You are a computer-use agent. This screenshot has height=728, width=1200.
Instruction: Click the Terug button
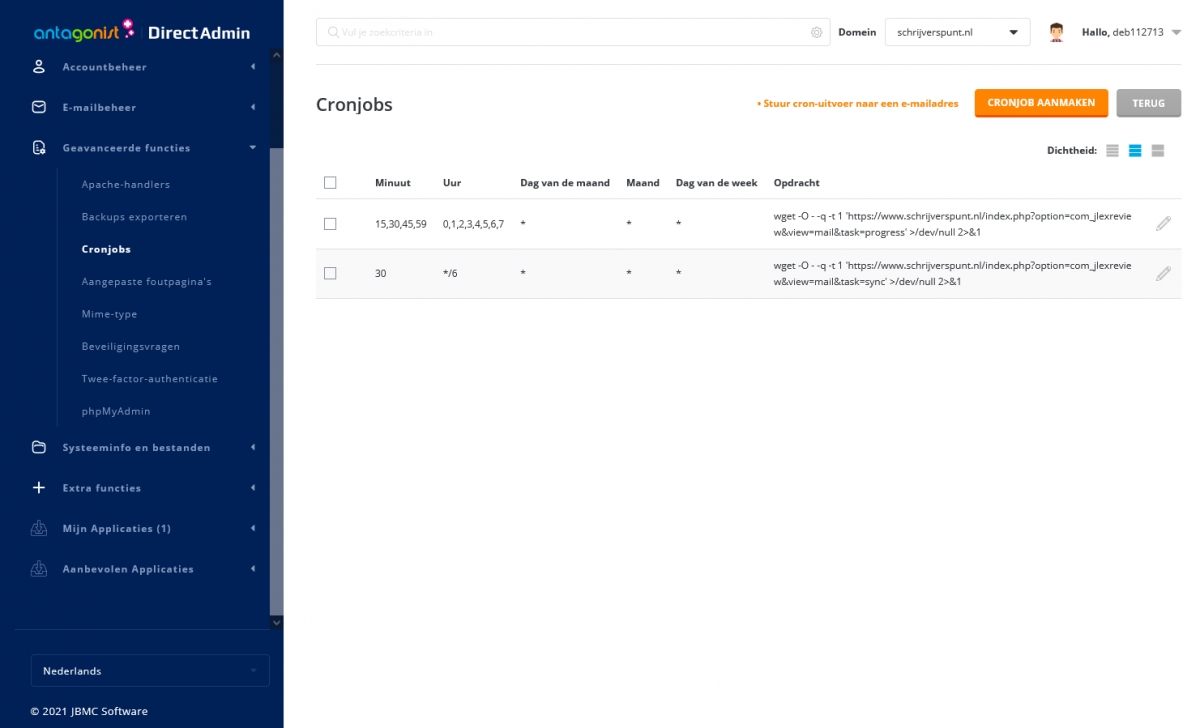[1148, 103]
